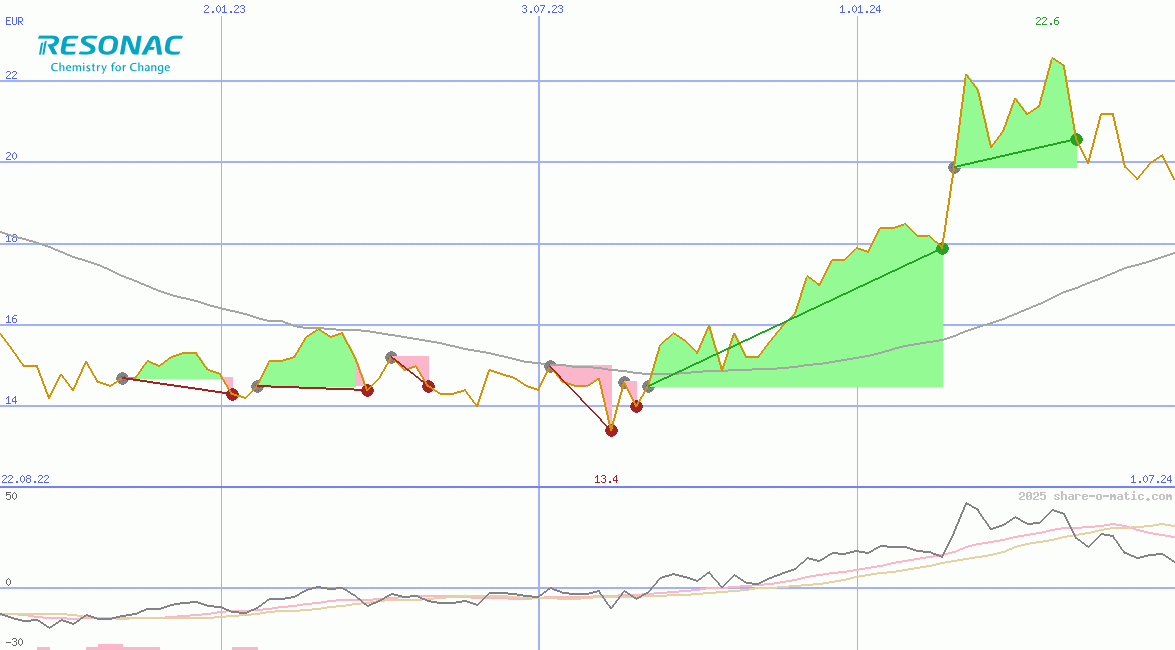The image size is (1175, 650).
Task: Click the 14 price axis label
Action: (11, 400)
